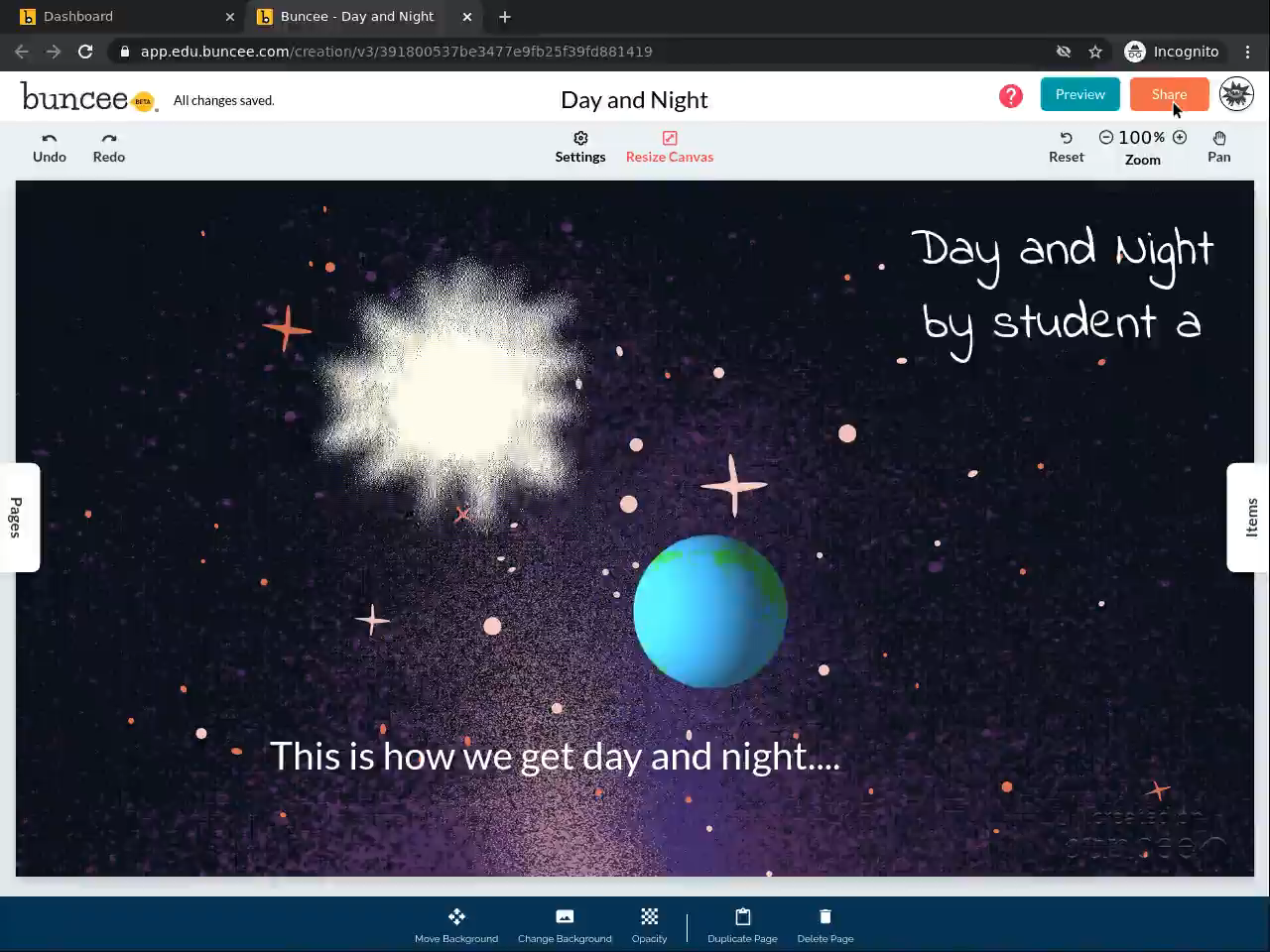Open the Settings gear
Image resolution: width=1270 pixels, height=952 pixels.
point(580,148)
